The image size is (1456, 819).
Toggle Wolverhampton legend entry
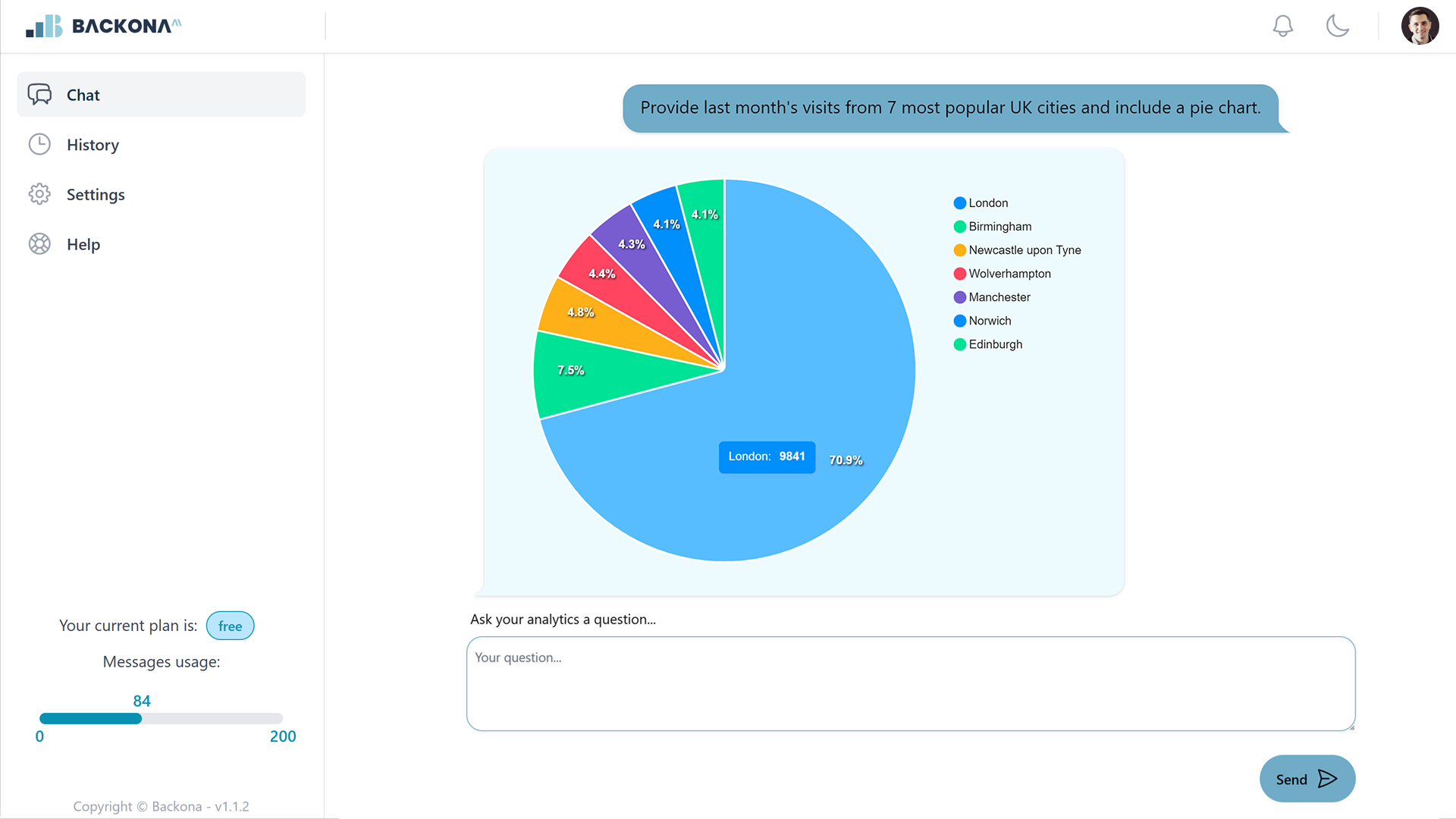[1009, 274]
